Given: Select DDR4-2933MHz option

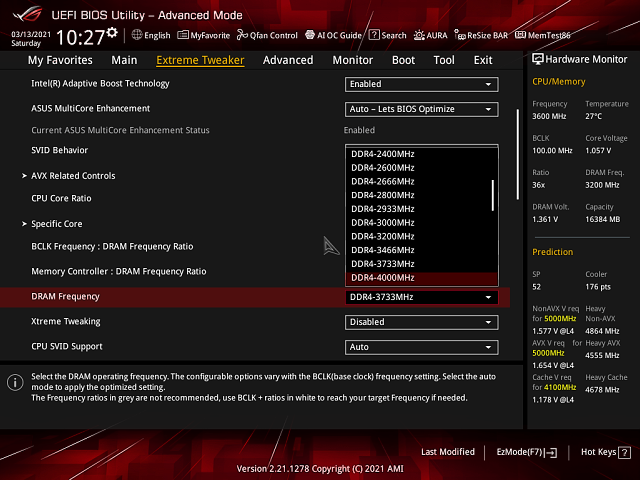Looking at the screenshot, I should (421, 209).
